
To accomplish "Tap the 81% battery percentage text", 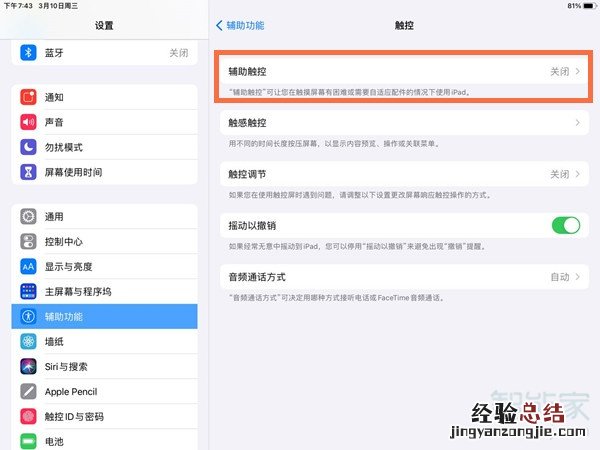I will (574, 6).
